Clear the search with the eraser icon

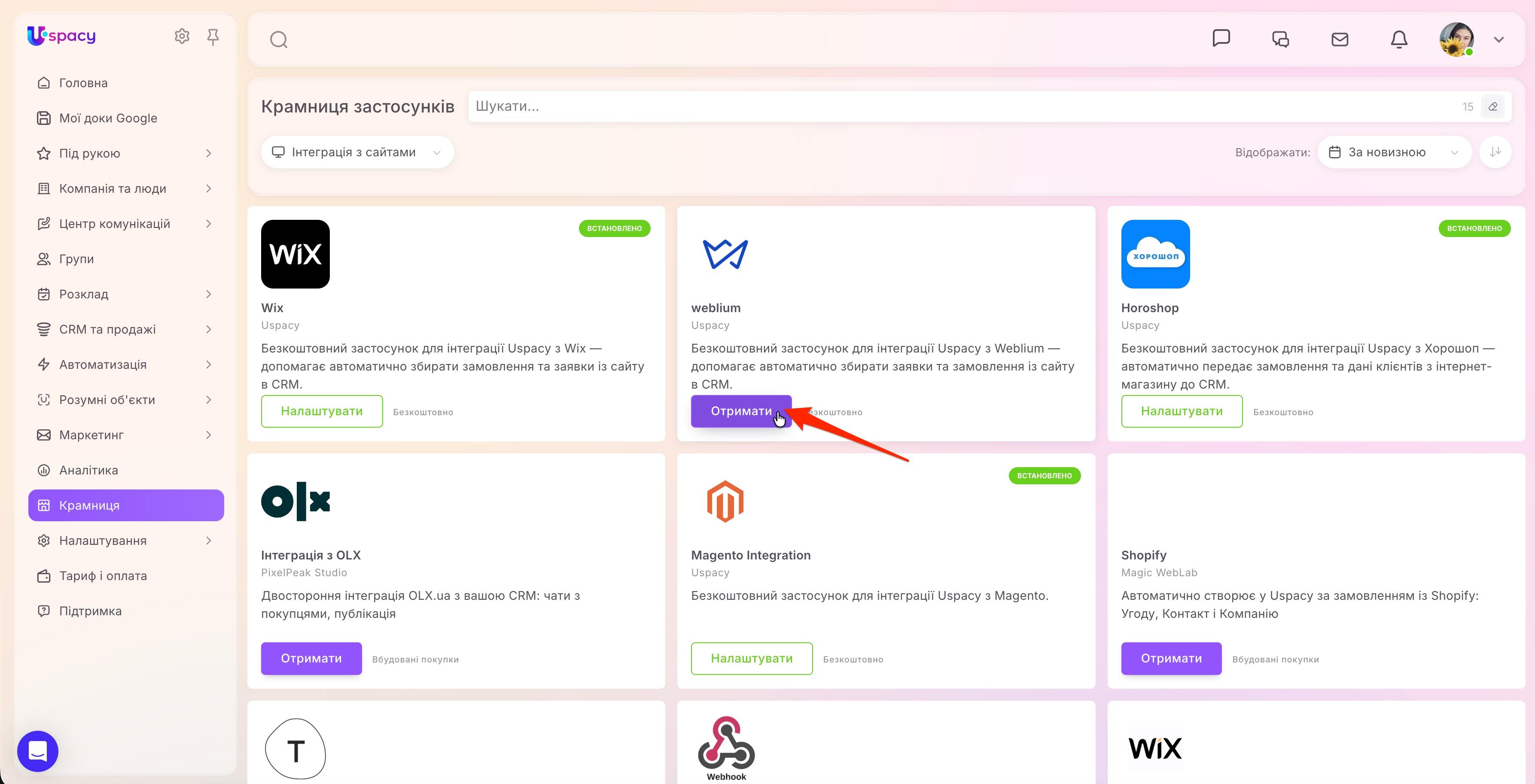pos(1492,106)
